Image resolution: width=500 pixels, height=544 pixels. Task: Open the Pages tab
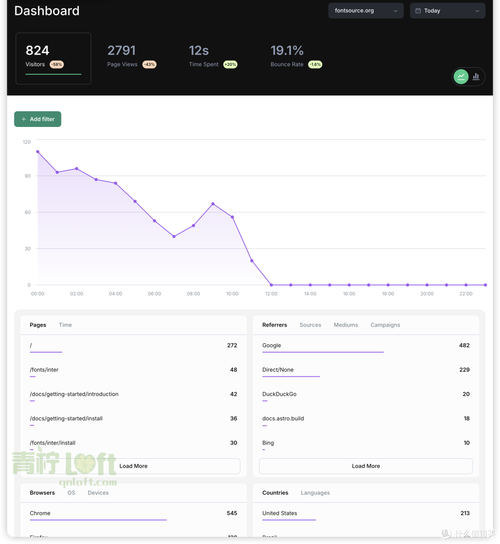tap(38, 325)
